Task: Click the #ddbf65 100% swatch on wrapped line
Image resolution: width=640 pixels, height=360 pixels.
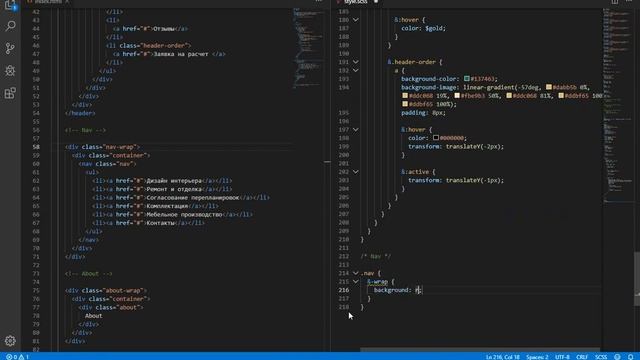Action: tap(405, 104)
